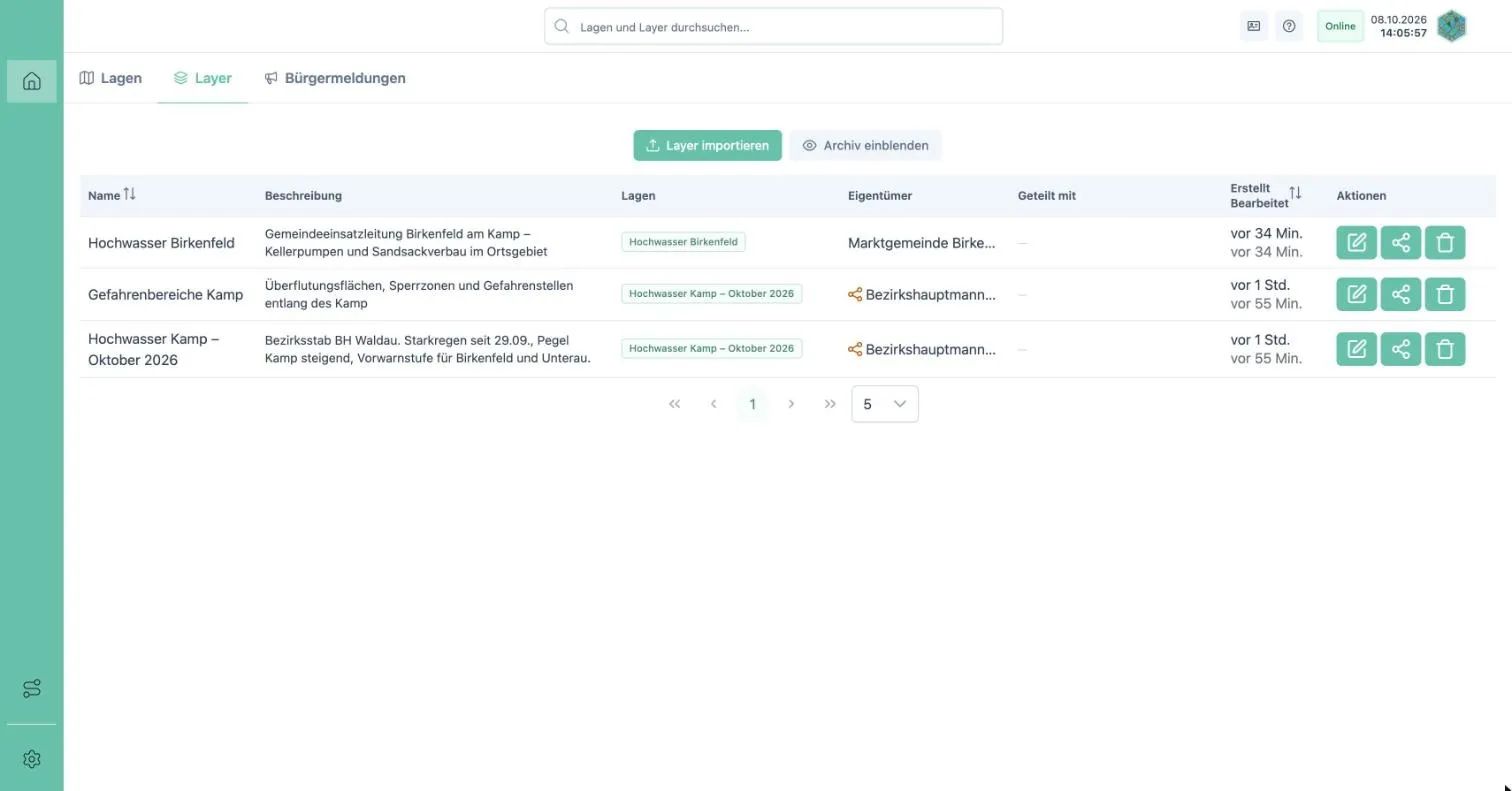
Task: Open the user avatar menu
Action: click(1451, 26)
